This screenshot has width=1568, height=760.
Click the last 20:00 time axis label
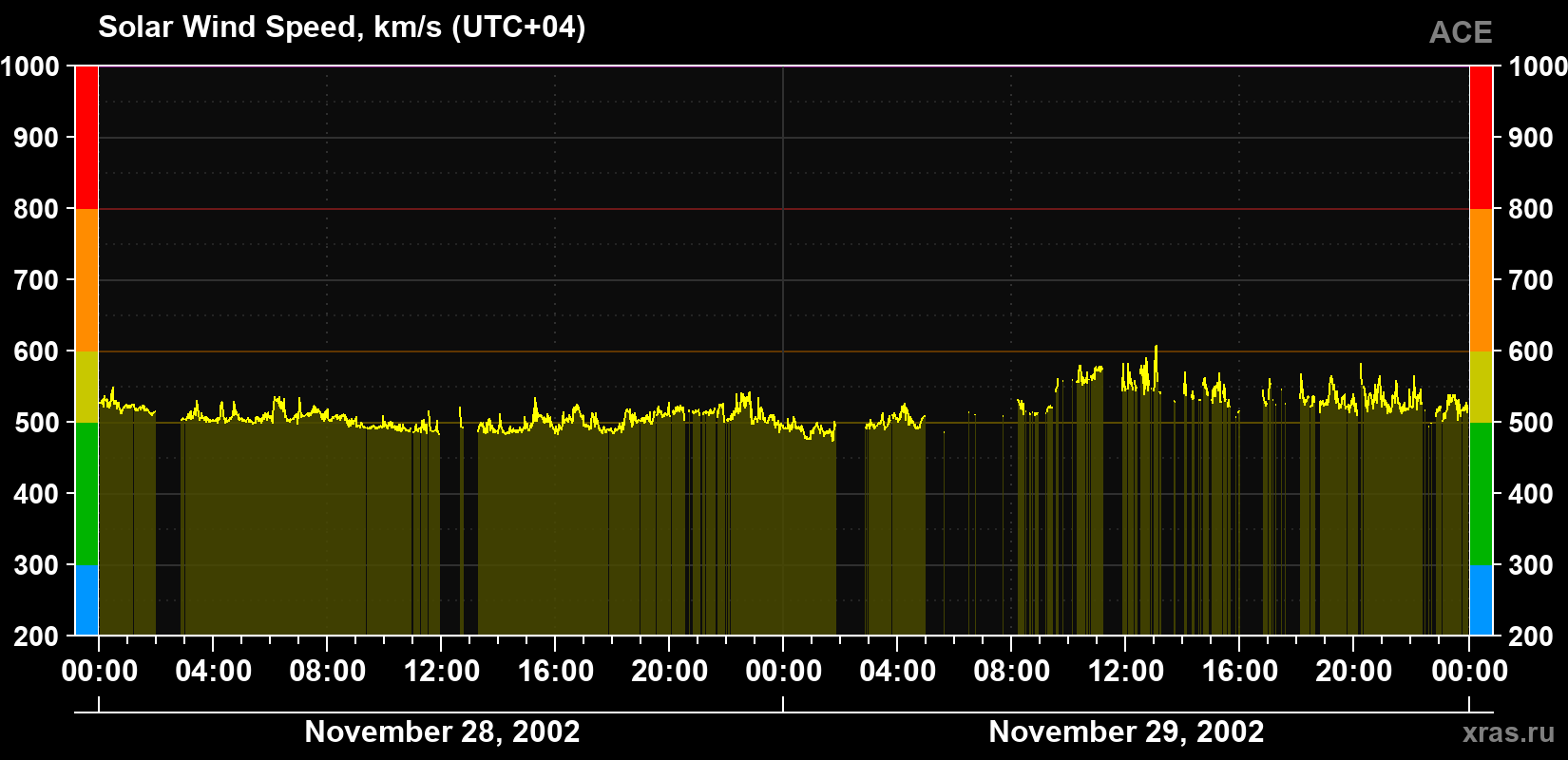coord(1353,672)
